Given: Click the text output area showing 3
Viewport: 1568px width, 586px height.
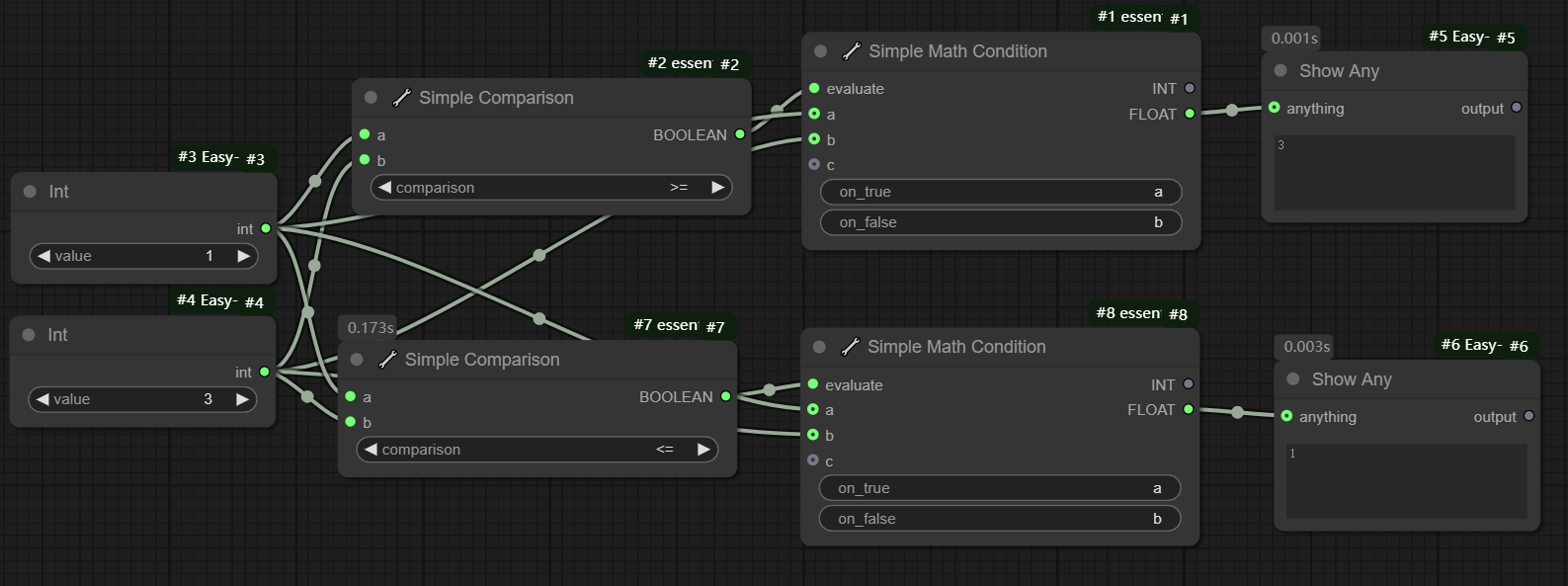Looking at the screenshot, I should point(1393,173).
